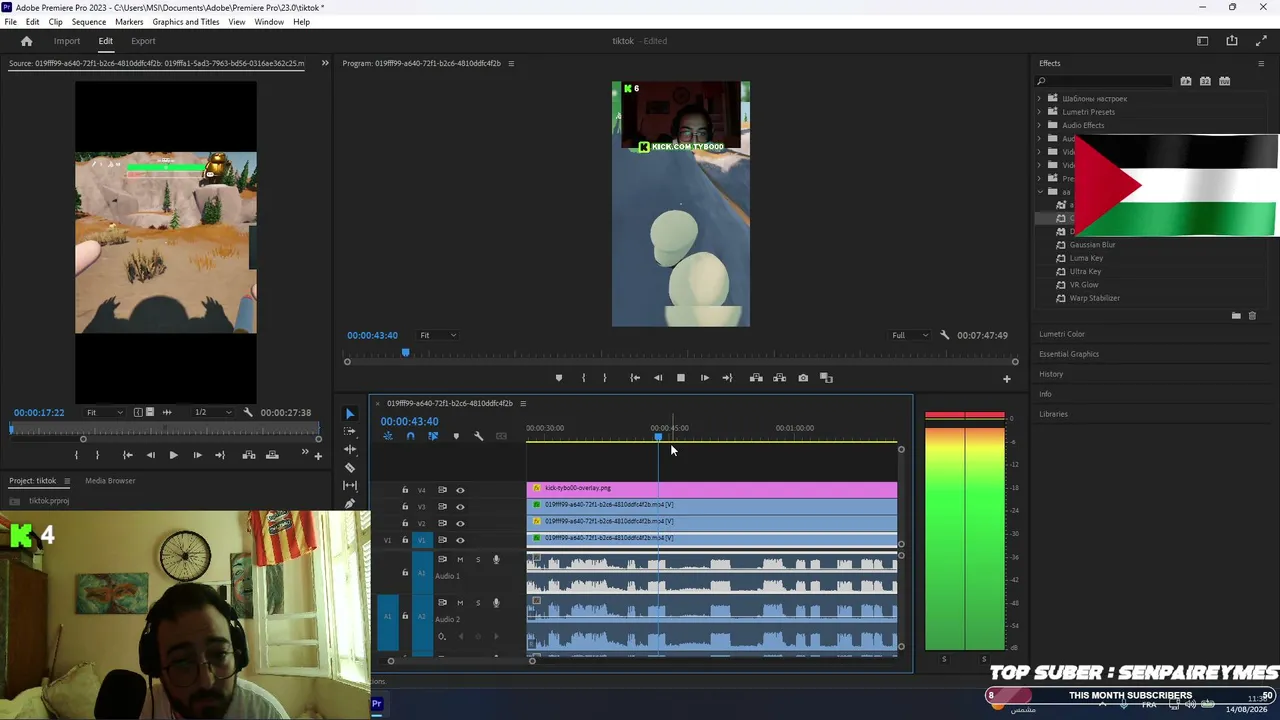Open Source monitor settings wrench
The width and height of the screenshot is (1280, 720).
pos(248,412)
